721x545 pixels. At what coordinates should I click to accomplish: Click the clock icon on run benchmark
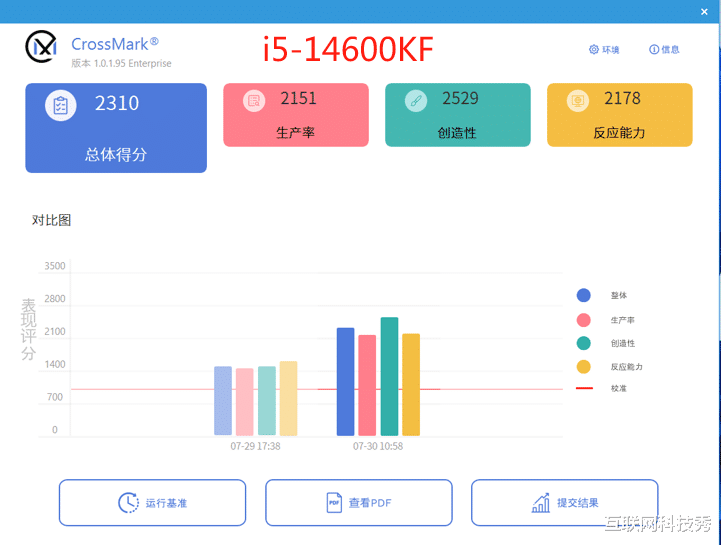[x=128, y=503]
